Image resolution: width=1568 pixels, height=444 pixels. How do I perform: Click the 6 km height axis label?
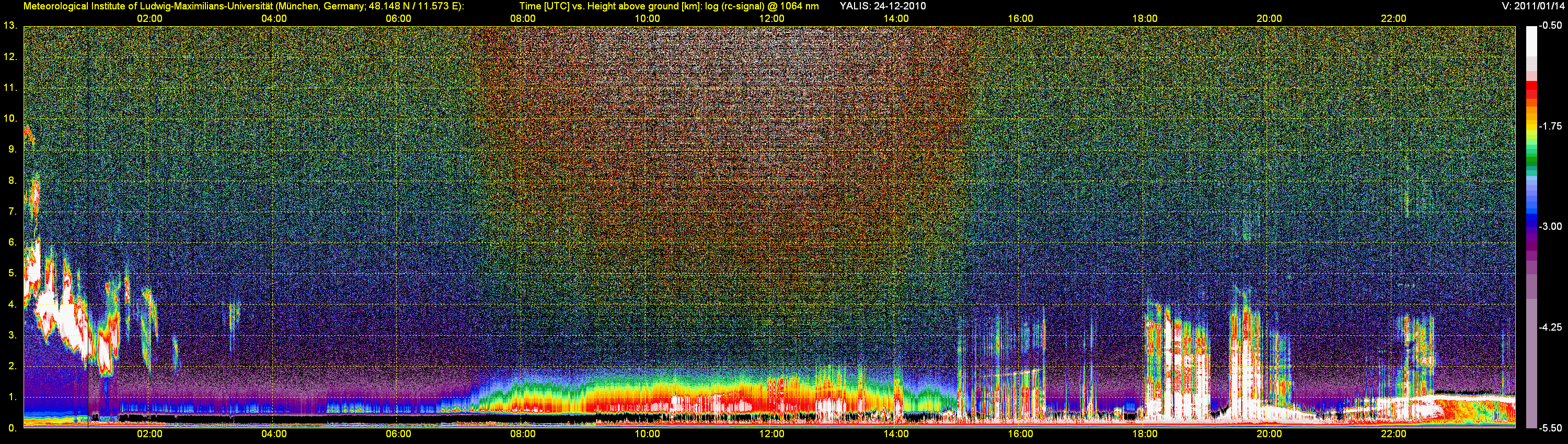12,243
